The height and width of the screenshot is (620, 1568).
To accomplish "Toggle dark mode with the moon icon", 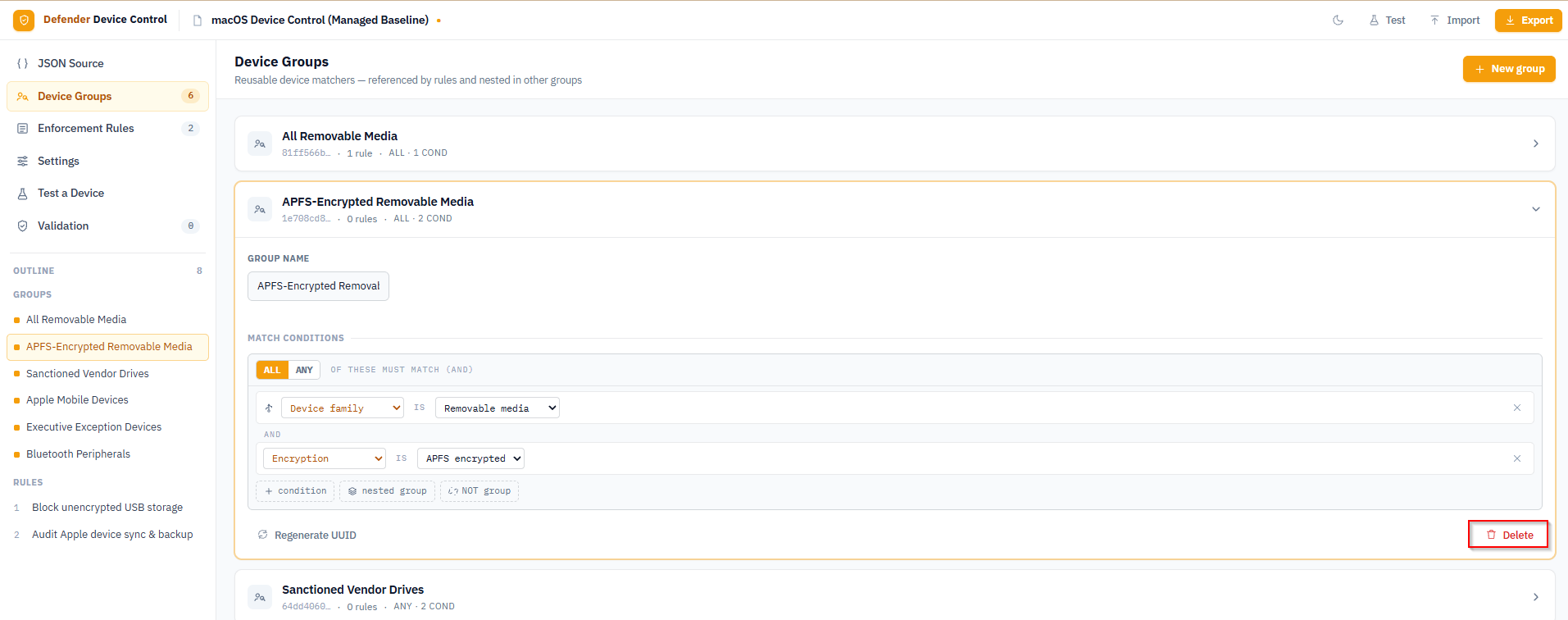I will pos(1338,21).
